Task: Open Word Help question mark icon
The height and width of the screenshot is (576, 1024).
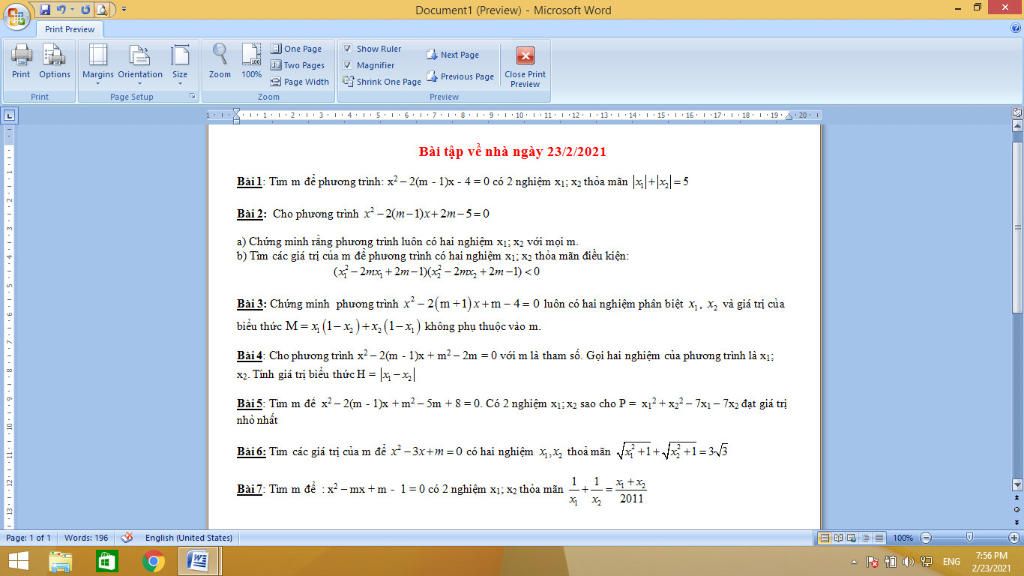Action: [1016, 28]
